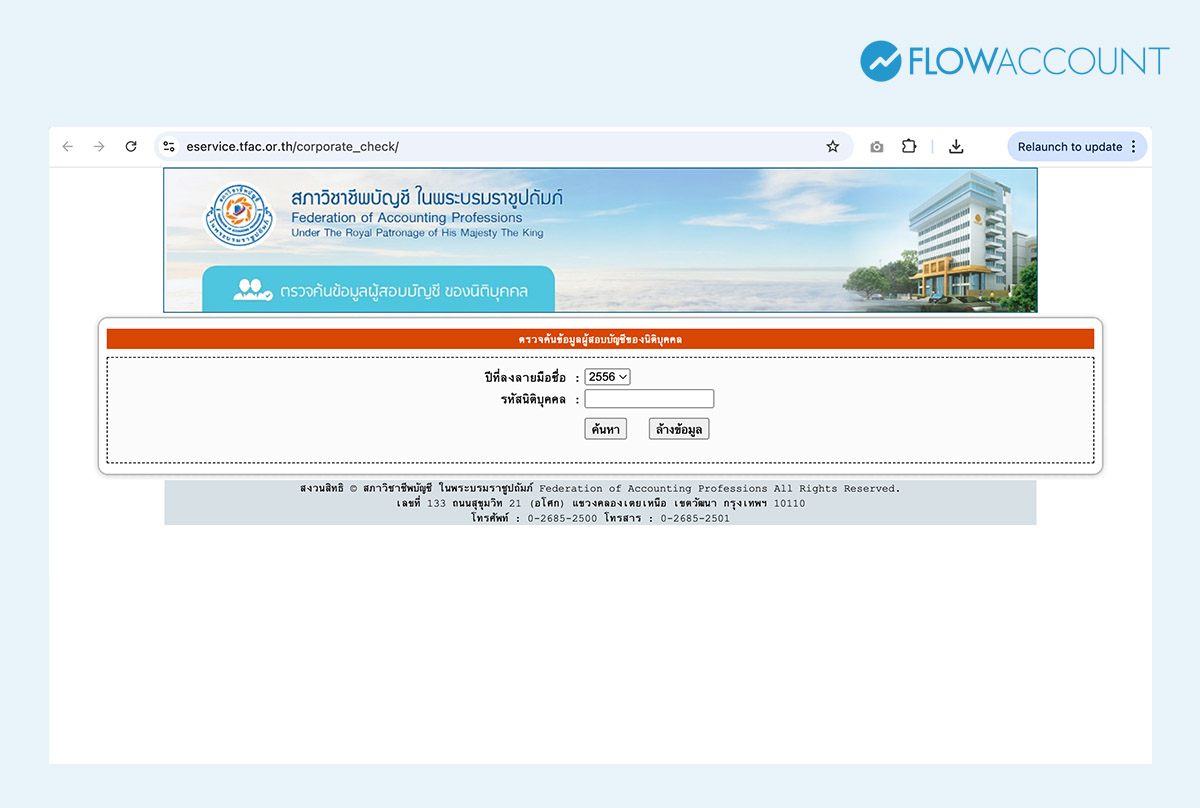Expand the signing year dropdown showing 2556

click(x=607, y=377)
